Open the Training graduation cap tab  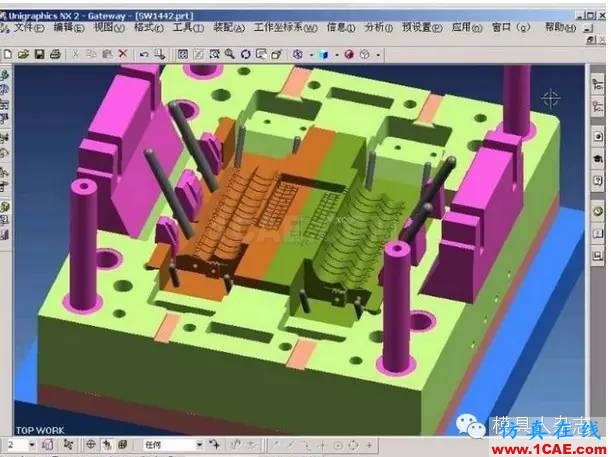coord(598,159)
